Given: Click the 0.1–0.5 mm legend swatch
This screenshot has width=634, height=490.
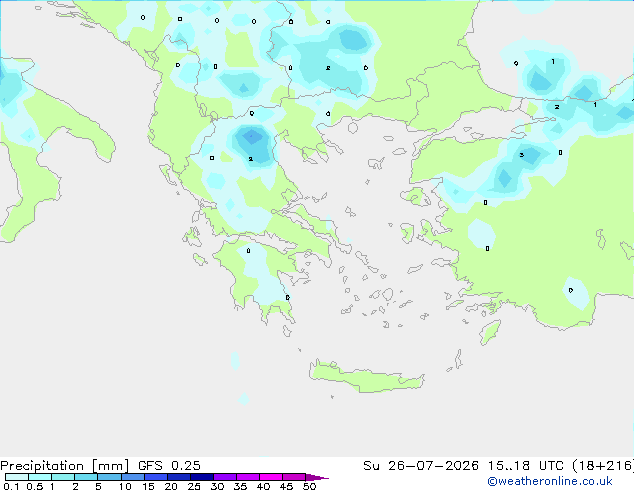Looking at the screenshot, I should click(17, 477).
